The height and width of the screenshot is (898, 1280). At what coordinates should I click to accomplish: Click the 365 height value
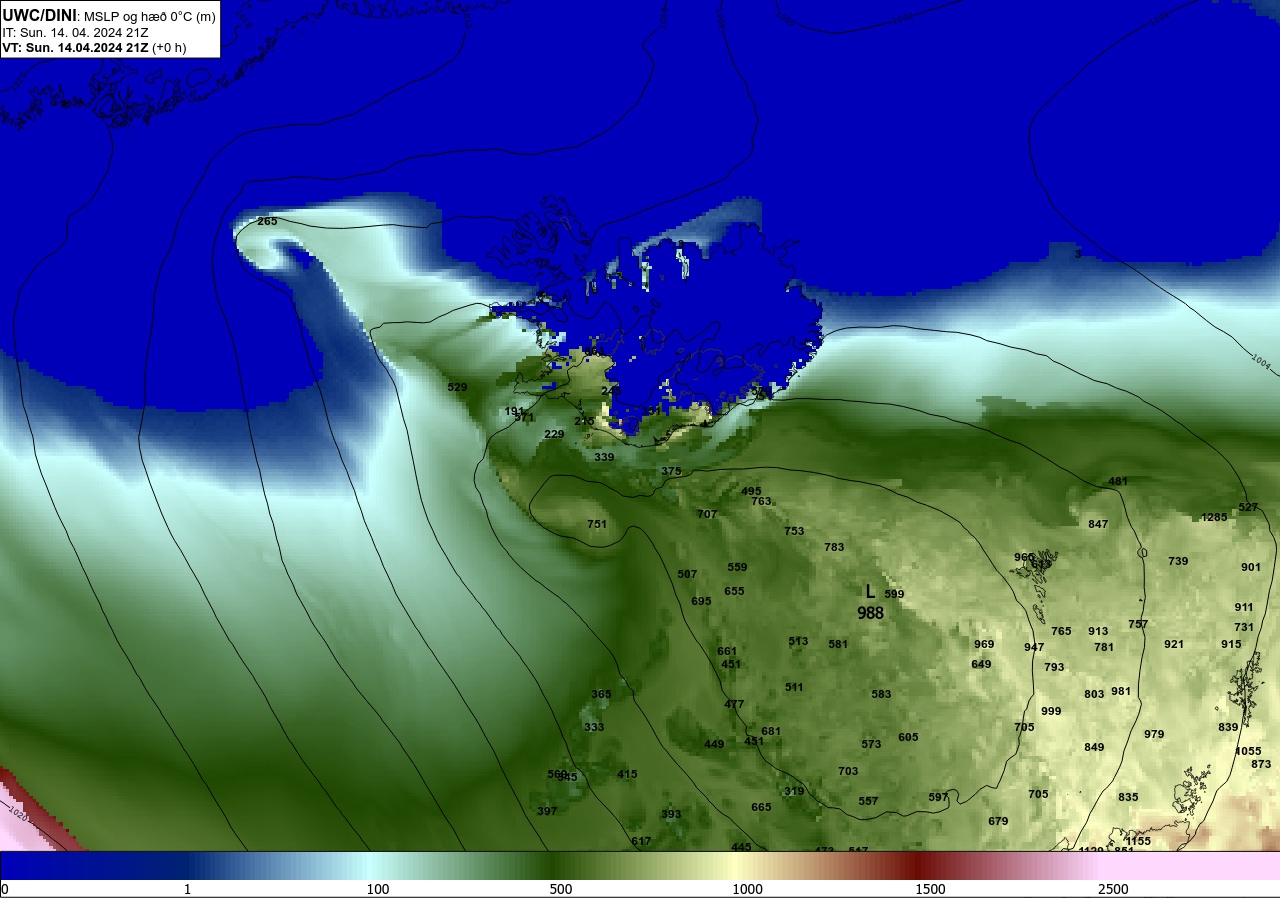[x=601, y=694]
